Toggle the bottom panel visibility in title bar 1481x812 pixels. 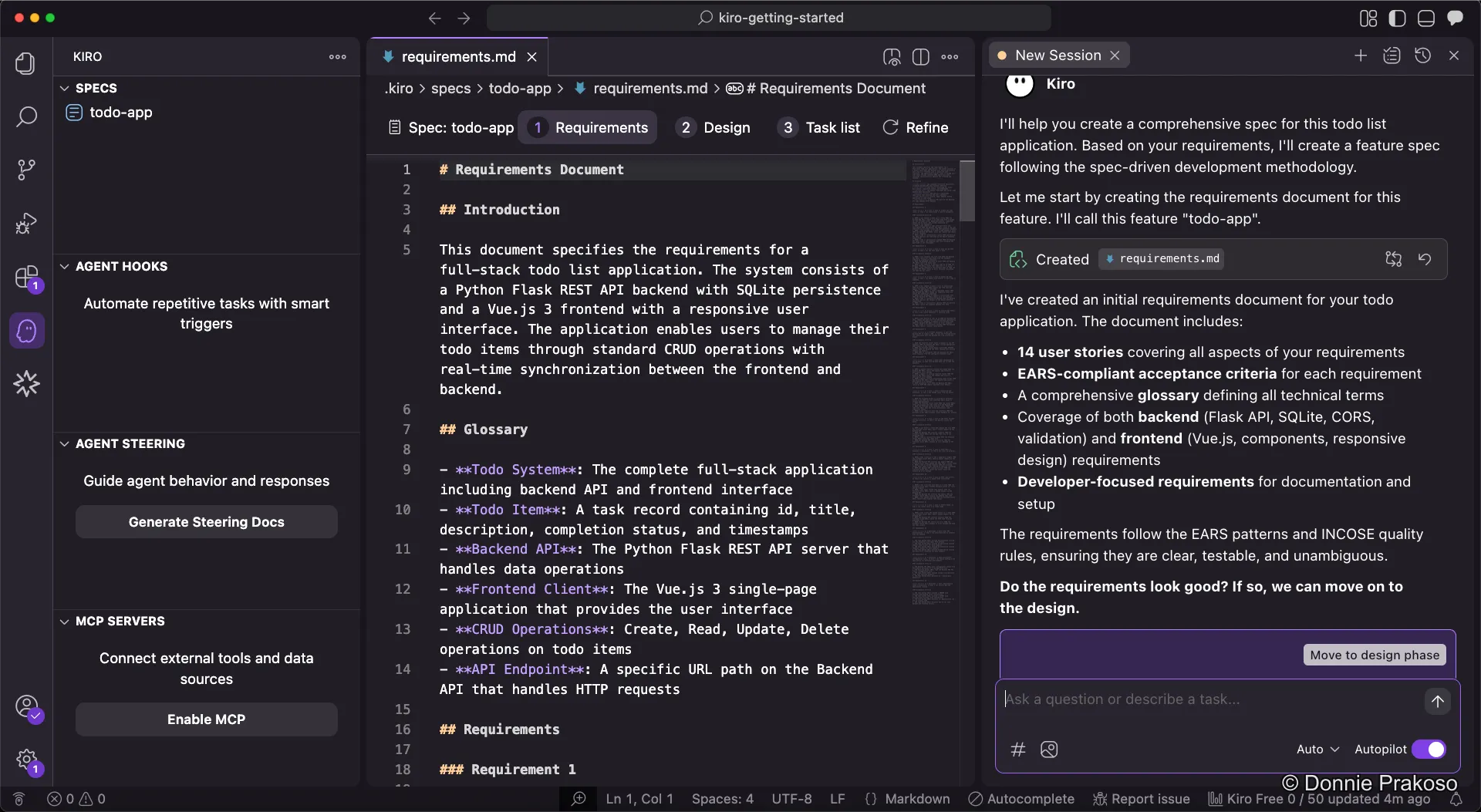(x=1425, y=18)
